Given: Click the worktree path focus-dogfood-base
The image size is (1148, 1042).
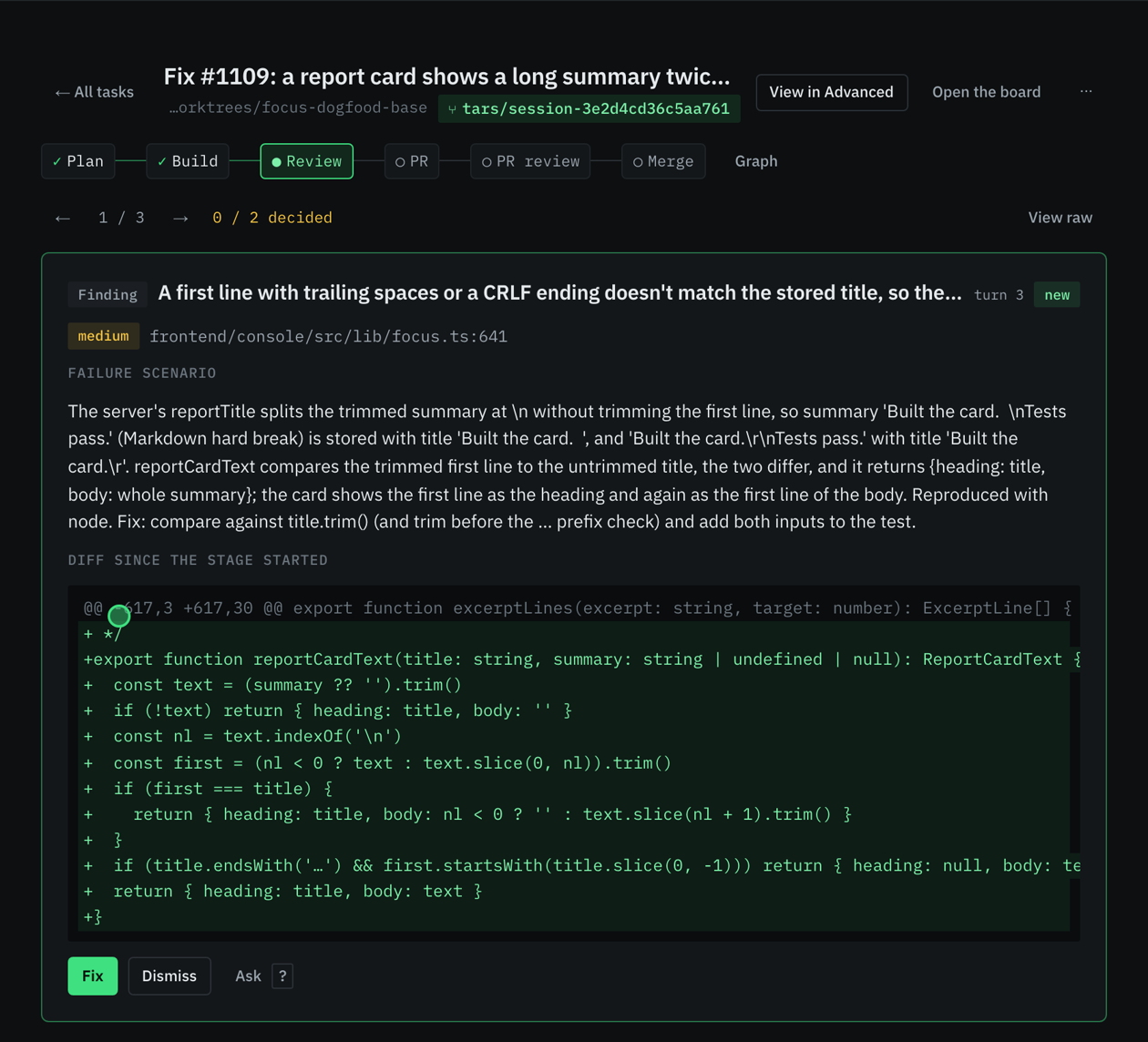Looking at the screenshot, I should 298,107.
